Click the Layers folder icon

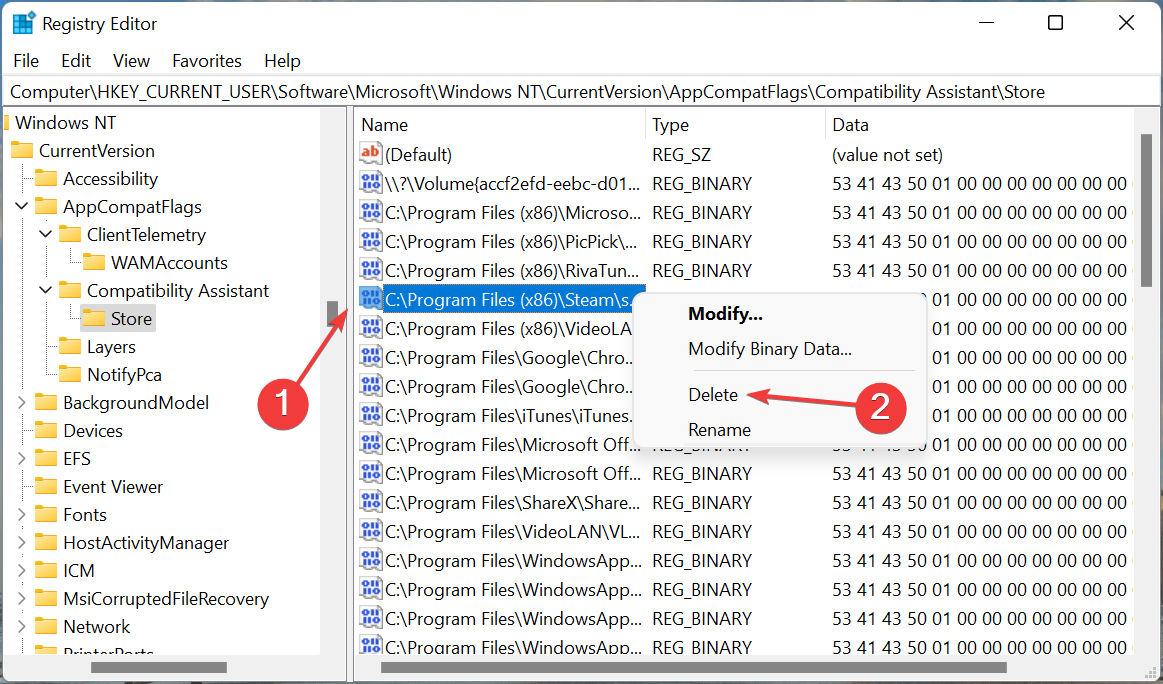pos(70,346)
